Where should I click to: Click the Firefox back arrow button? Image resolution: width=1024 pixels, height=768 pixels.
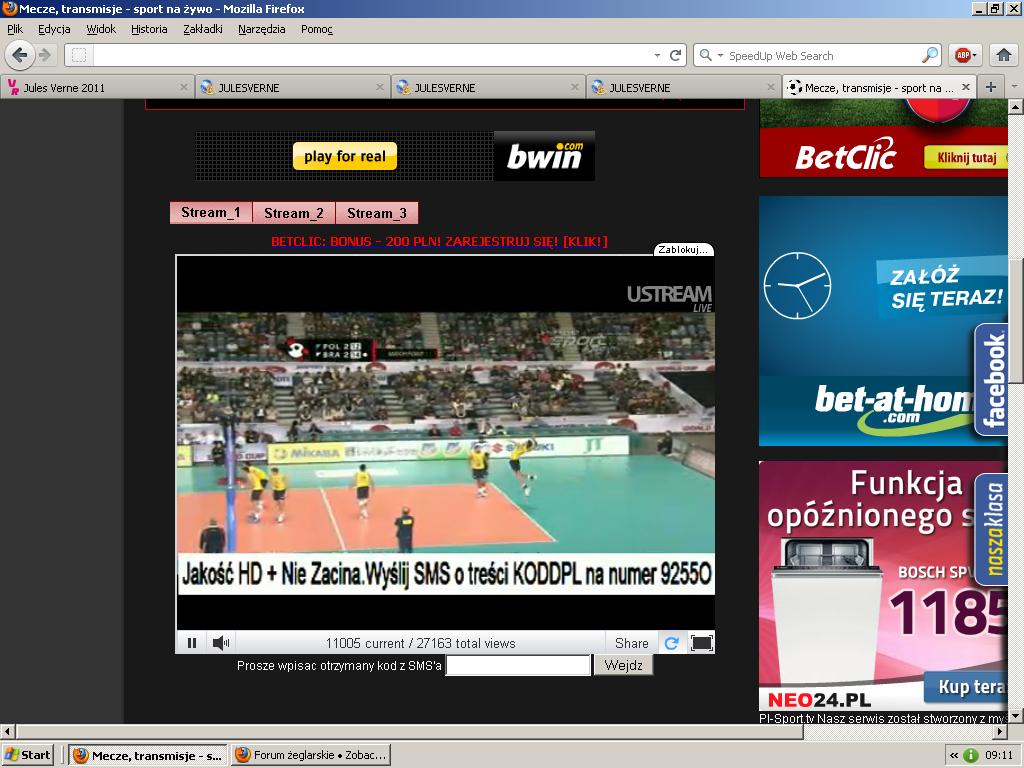point(19,55)
